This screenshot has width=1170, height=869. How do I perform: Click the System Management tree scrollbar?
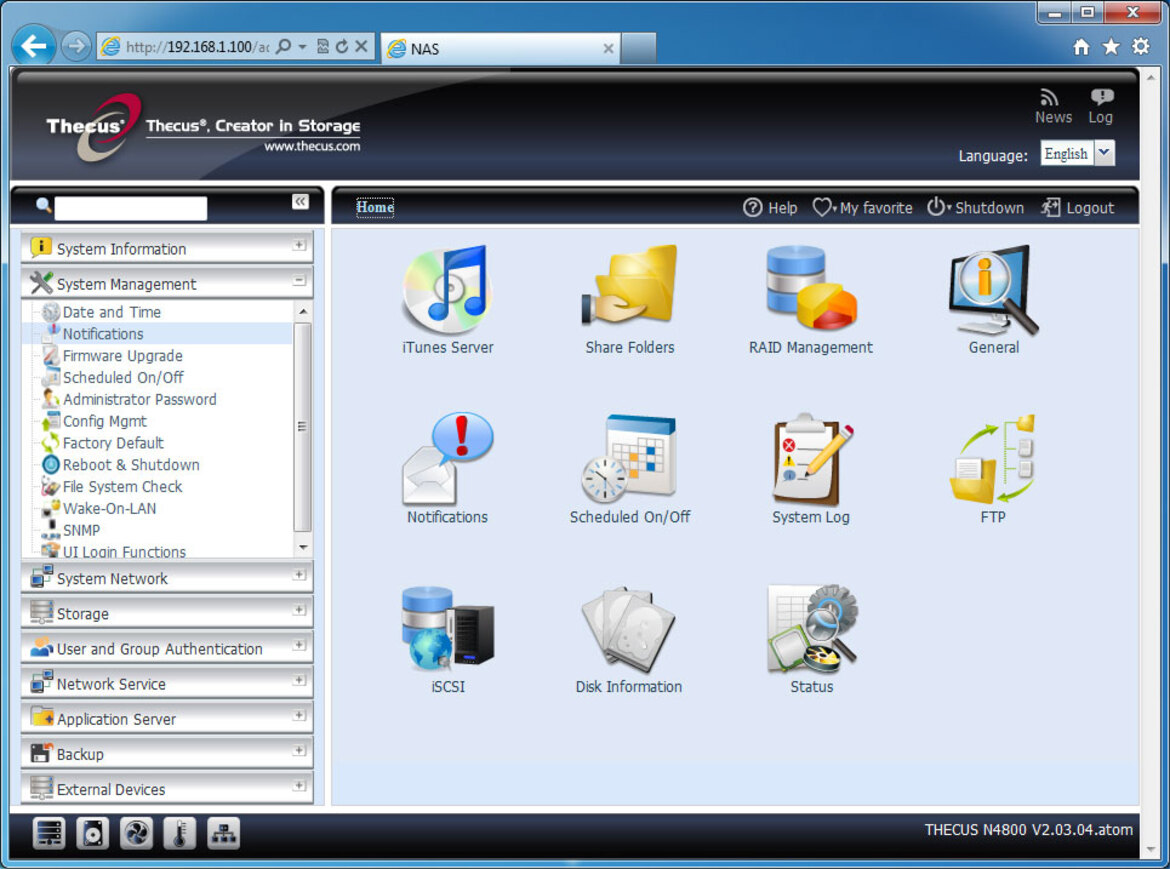coord(302,427)
